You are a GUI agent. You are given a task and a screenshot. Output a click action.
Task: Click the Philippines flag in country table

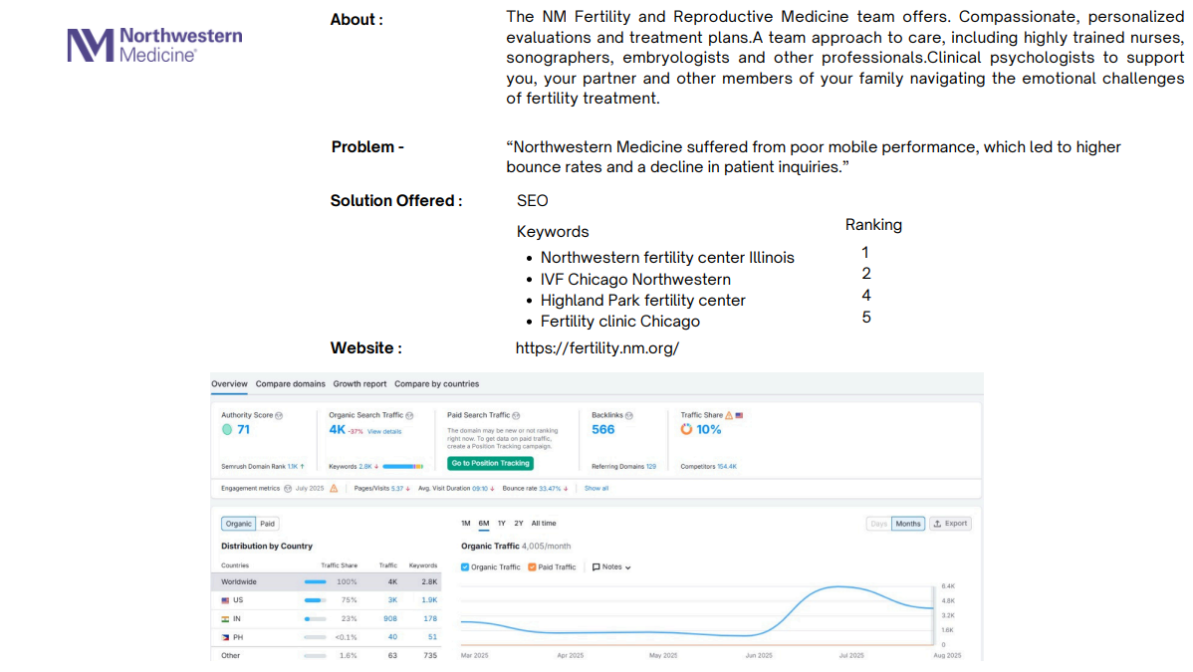point(225,638)
